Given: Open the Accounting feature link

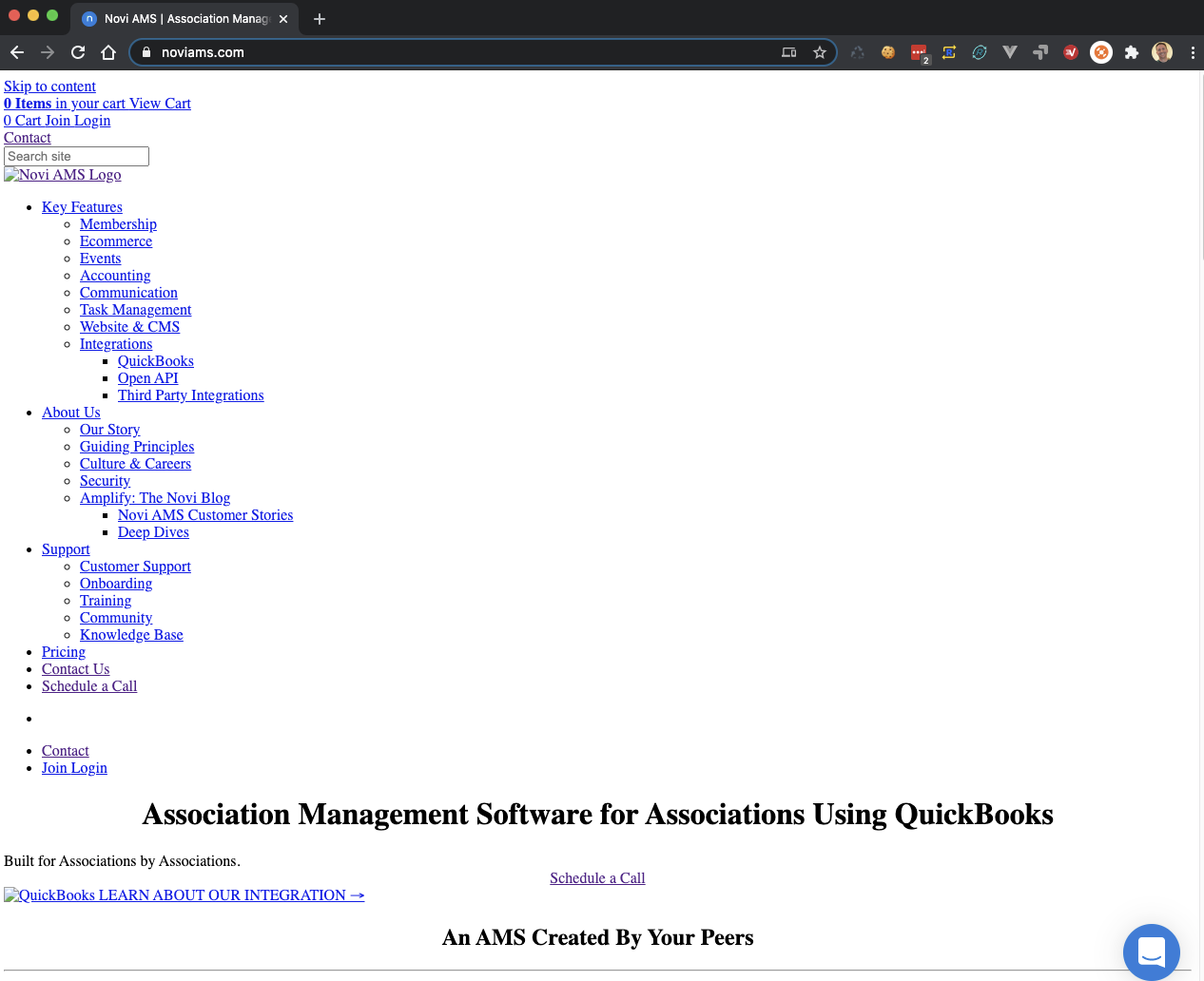Looking at the screenshot, I should coord(115,276).
